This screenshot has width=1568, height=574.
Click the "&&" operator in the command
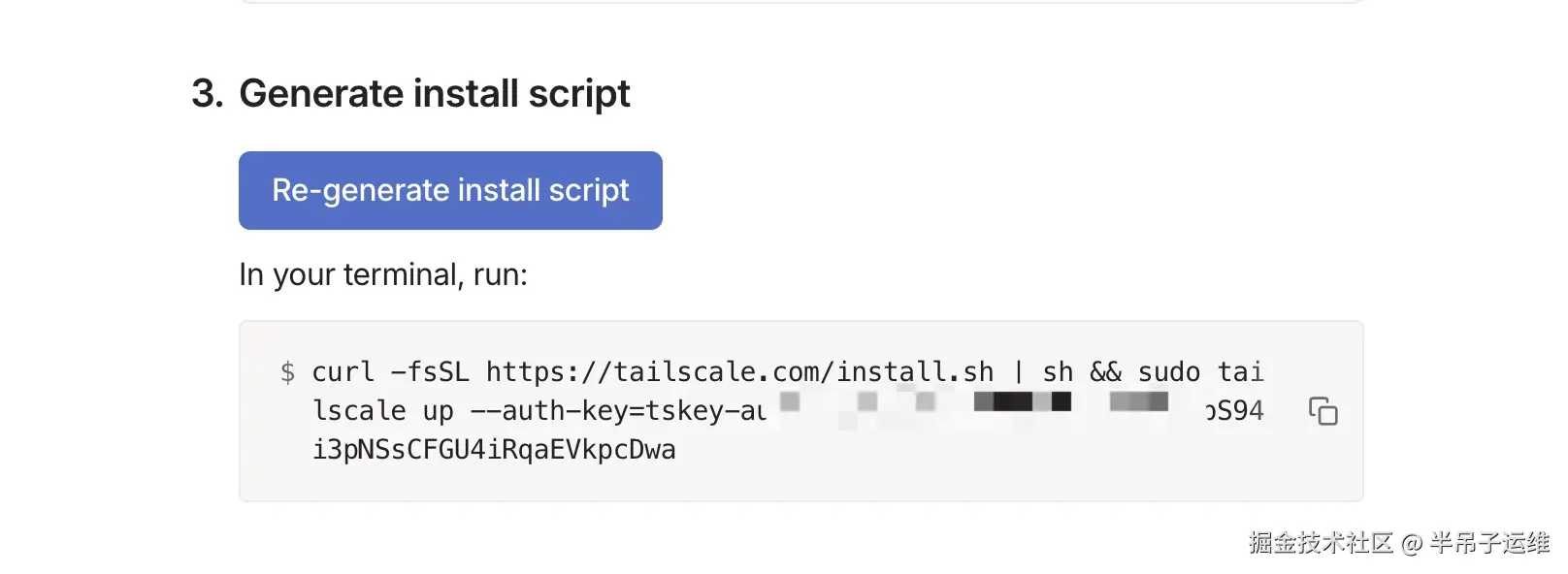coord(1106,372)
